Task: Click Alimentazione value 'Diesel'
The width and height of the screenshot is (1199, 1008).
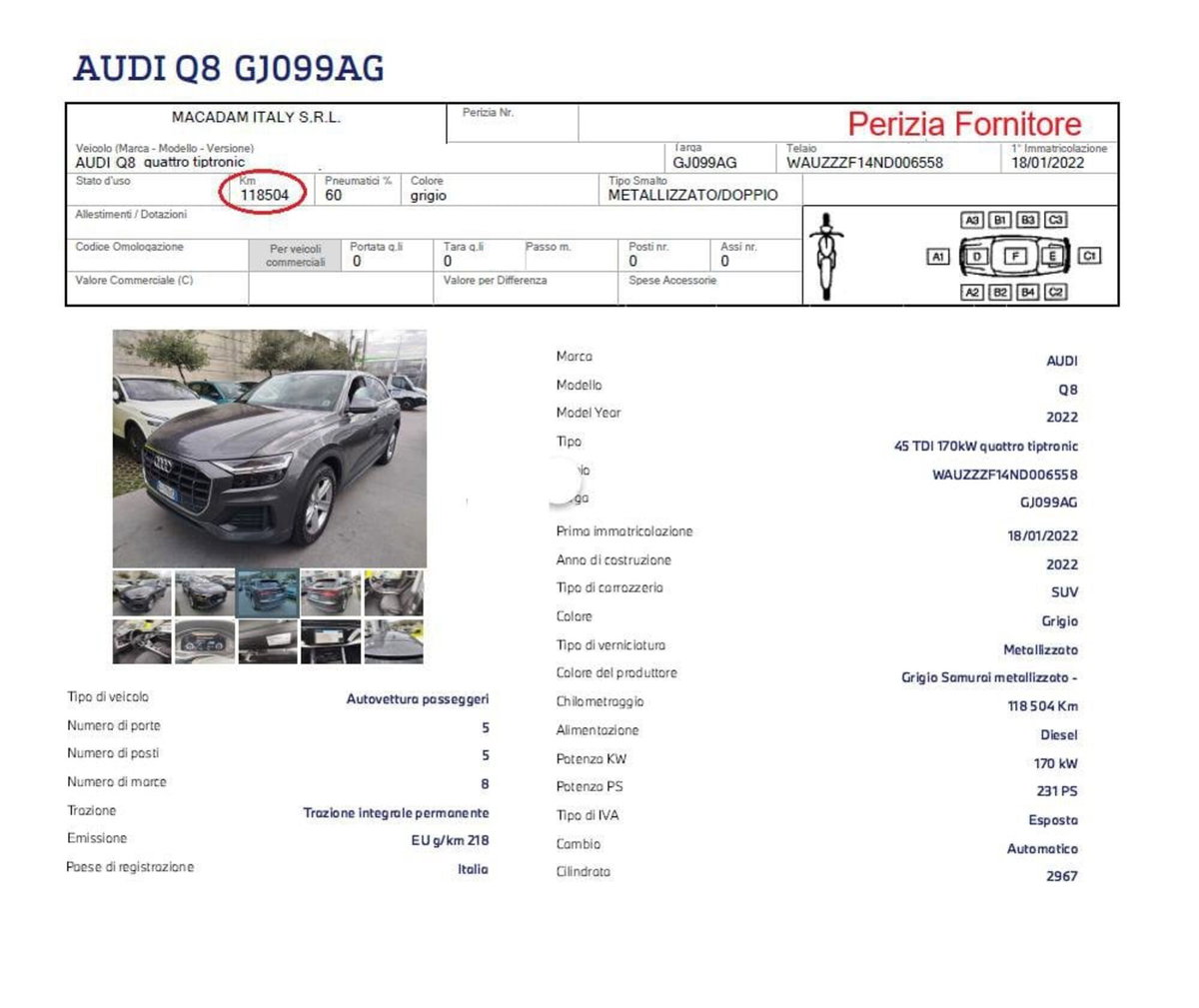Action: click(1059, 735)
